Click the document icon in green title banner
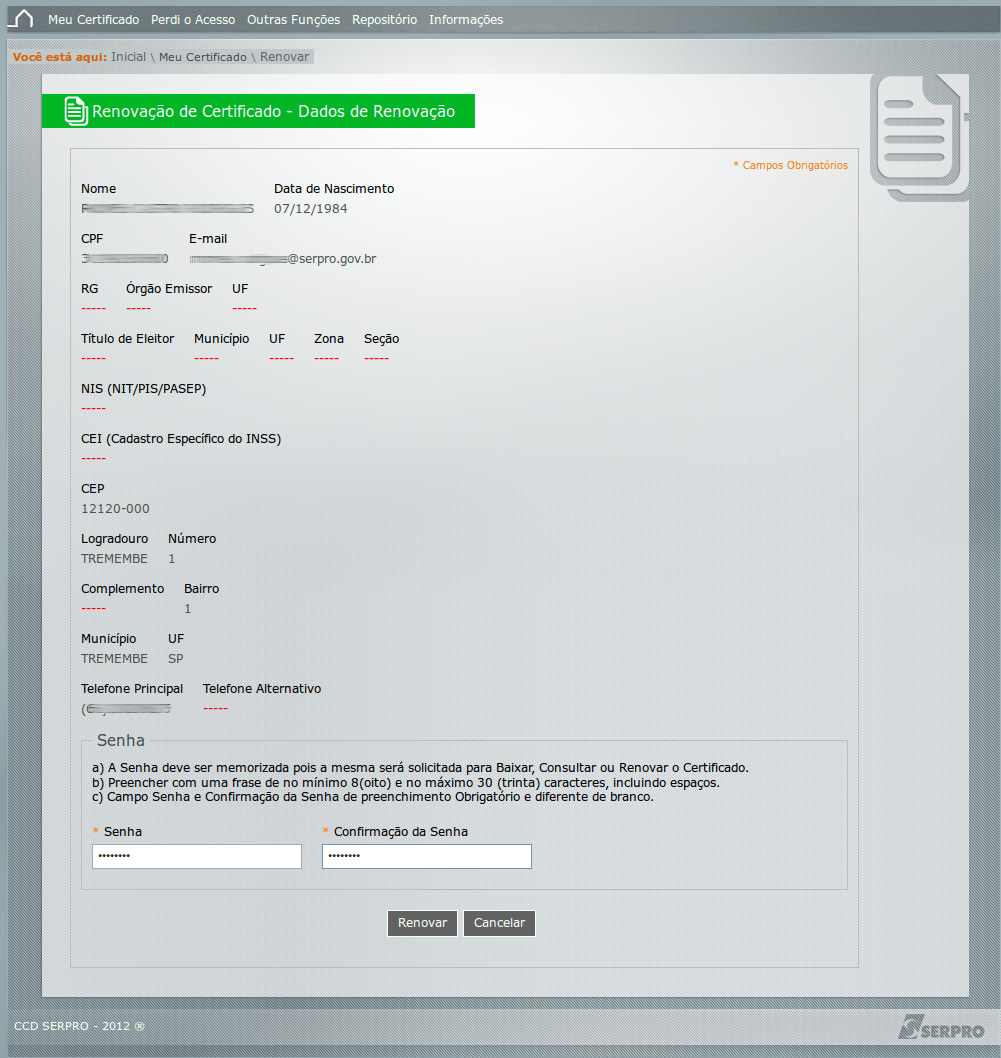The height and width of the screenshot is (1058, 1001). coord(75,111)
